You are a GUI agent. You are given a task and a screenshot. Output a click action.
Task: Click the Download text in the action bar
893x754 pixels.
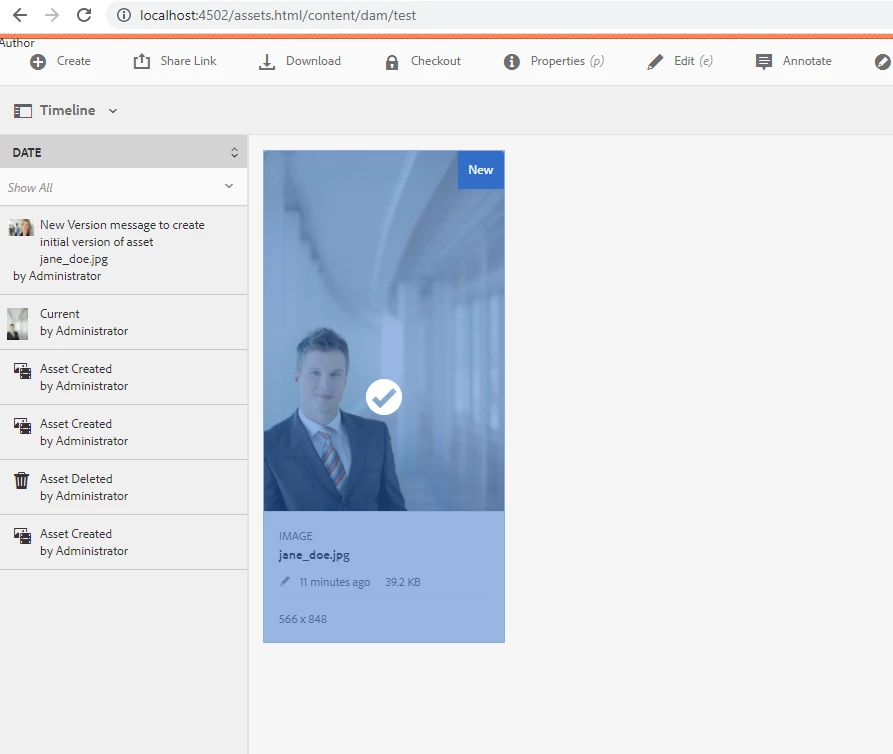[x=313, y=61]
